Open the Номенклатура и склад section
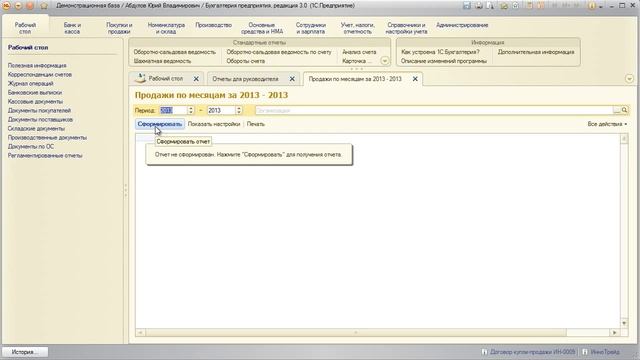This screenshot has height=360, width=640. click(166, 28)
